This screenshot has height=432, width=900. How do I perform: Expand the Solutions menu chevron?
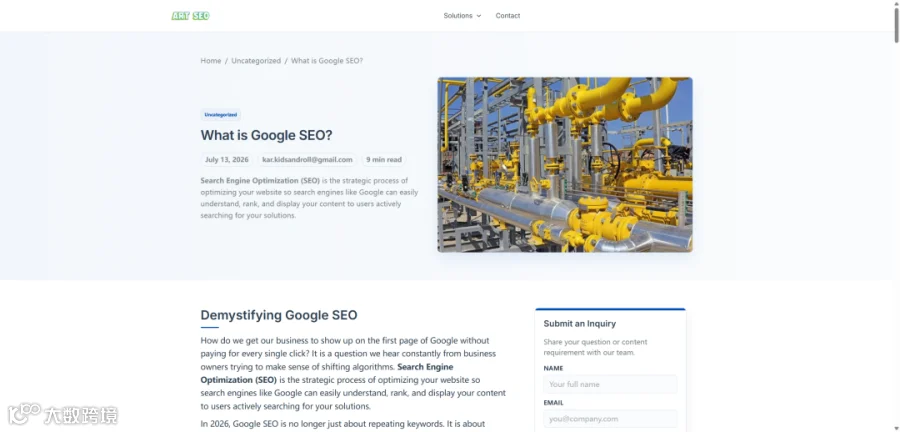(479, 16)
